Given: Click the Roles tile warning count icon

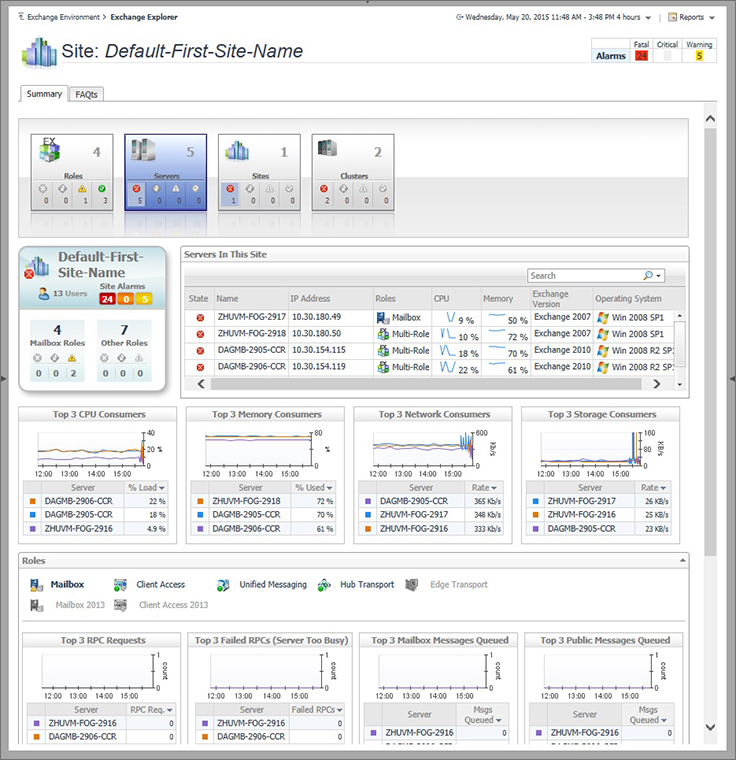Looking at the screenshot, I should click(x=82, y=189).
